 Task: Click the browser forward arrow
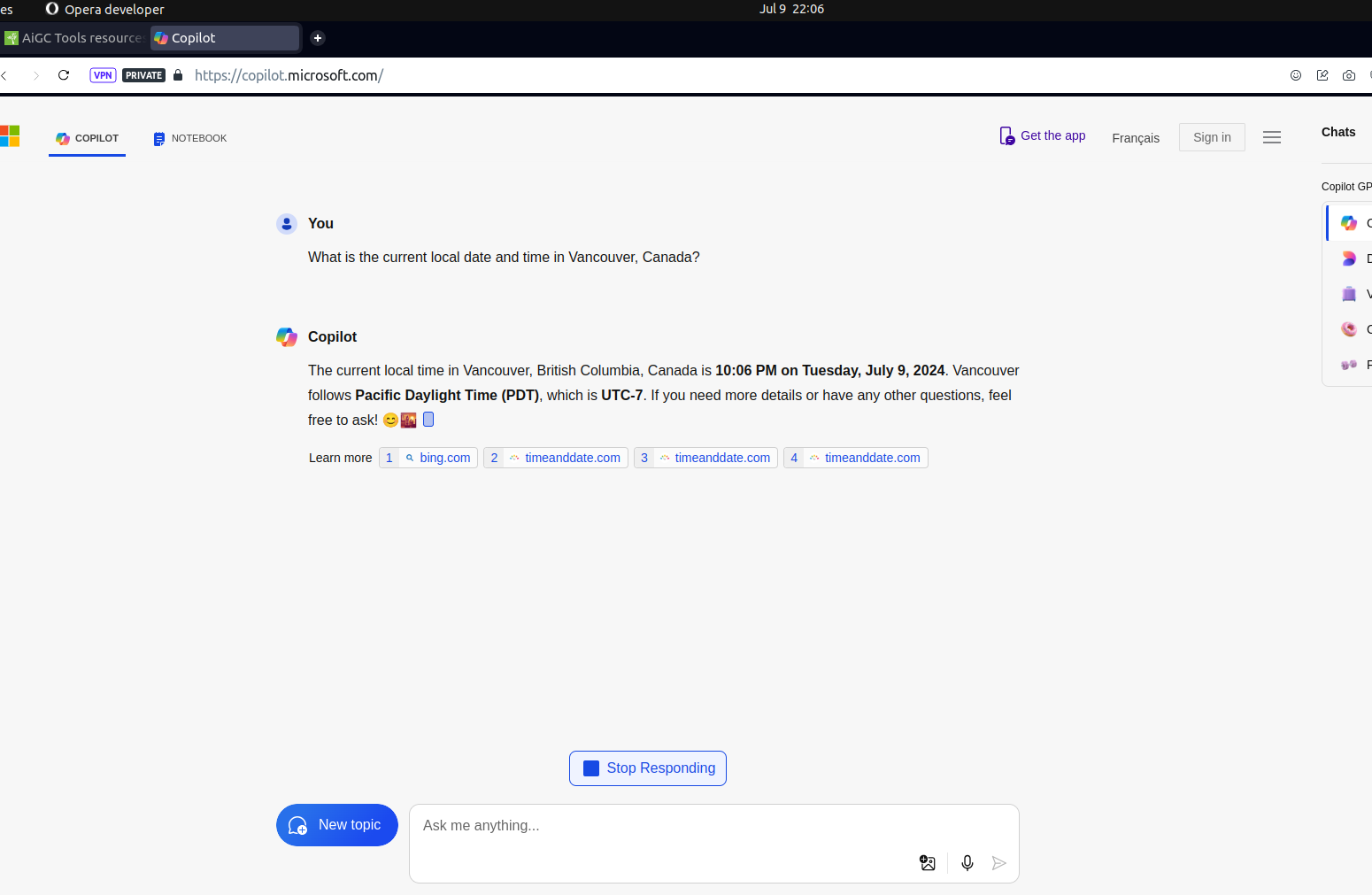[x=36, y=75]
